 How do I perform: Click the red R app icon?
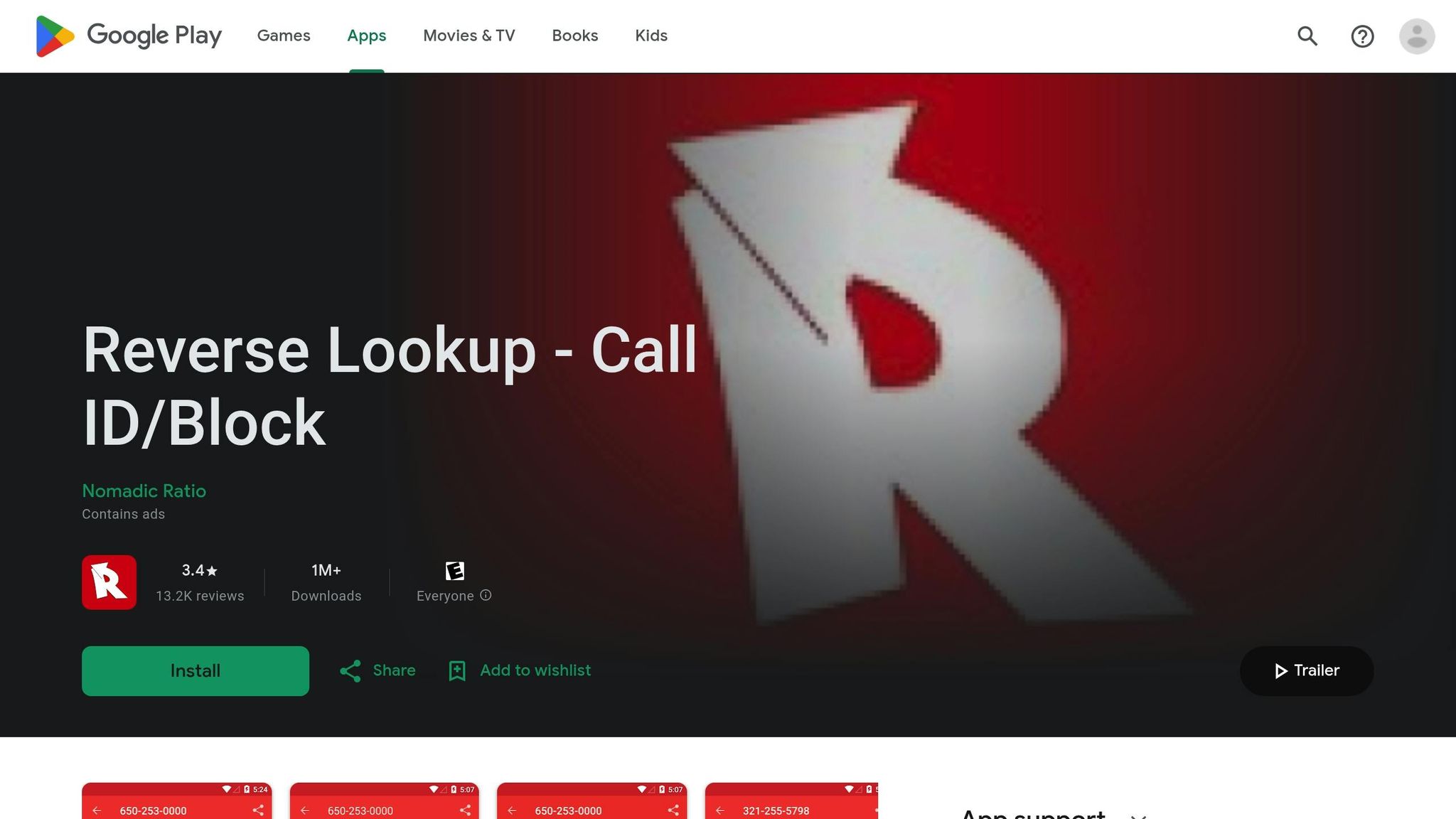point(109,582)
